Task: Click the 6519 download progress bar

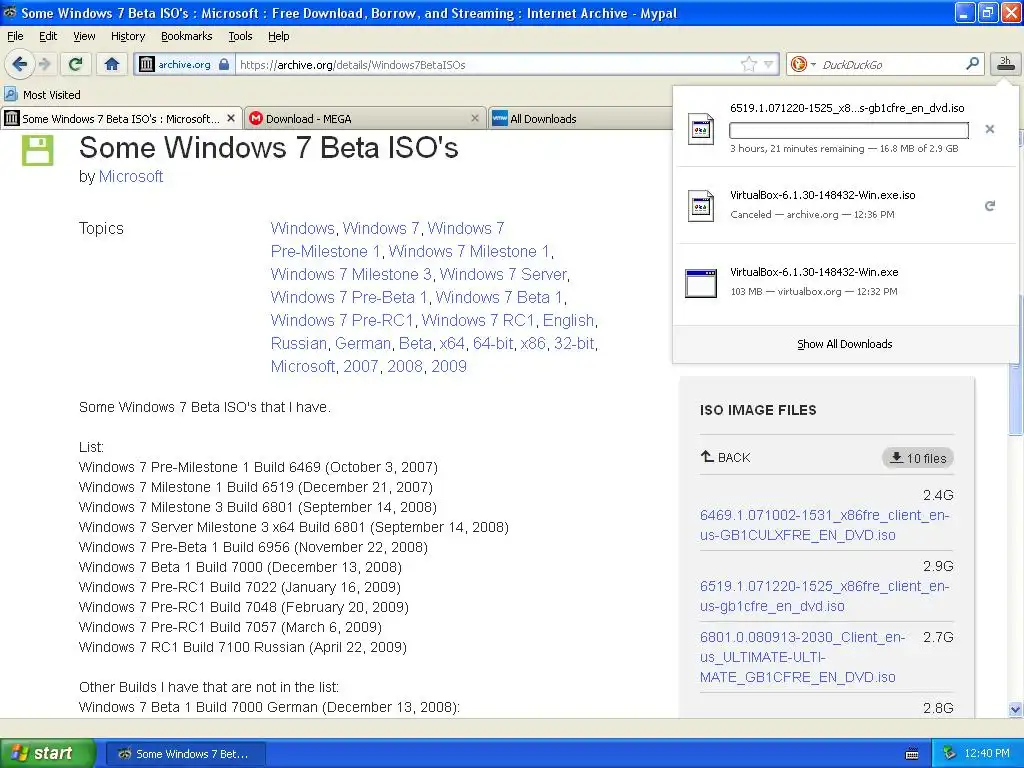Action: (x=848, y=130)
